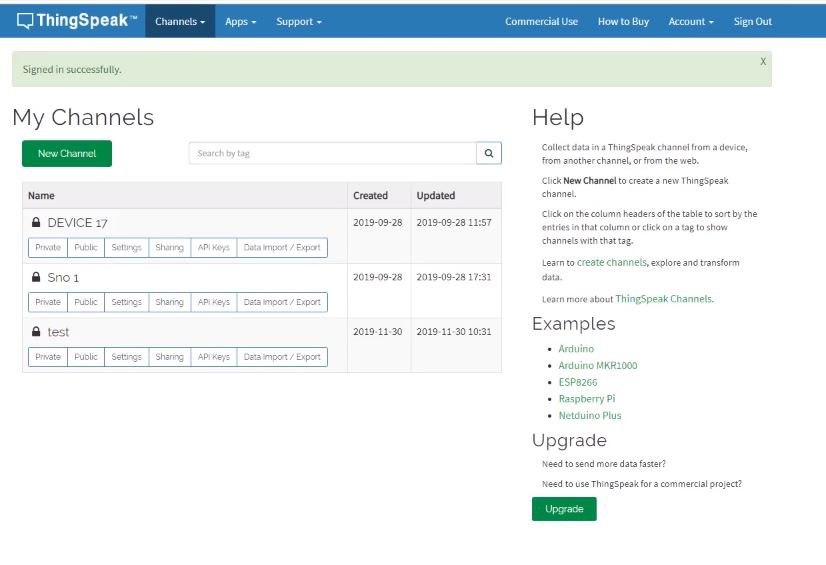Create a New Channel
Viewport: 826px width, 565px height.
pyautogui.click(x=67, y=153)
